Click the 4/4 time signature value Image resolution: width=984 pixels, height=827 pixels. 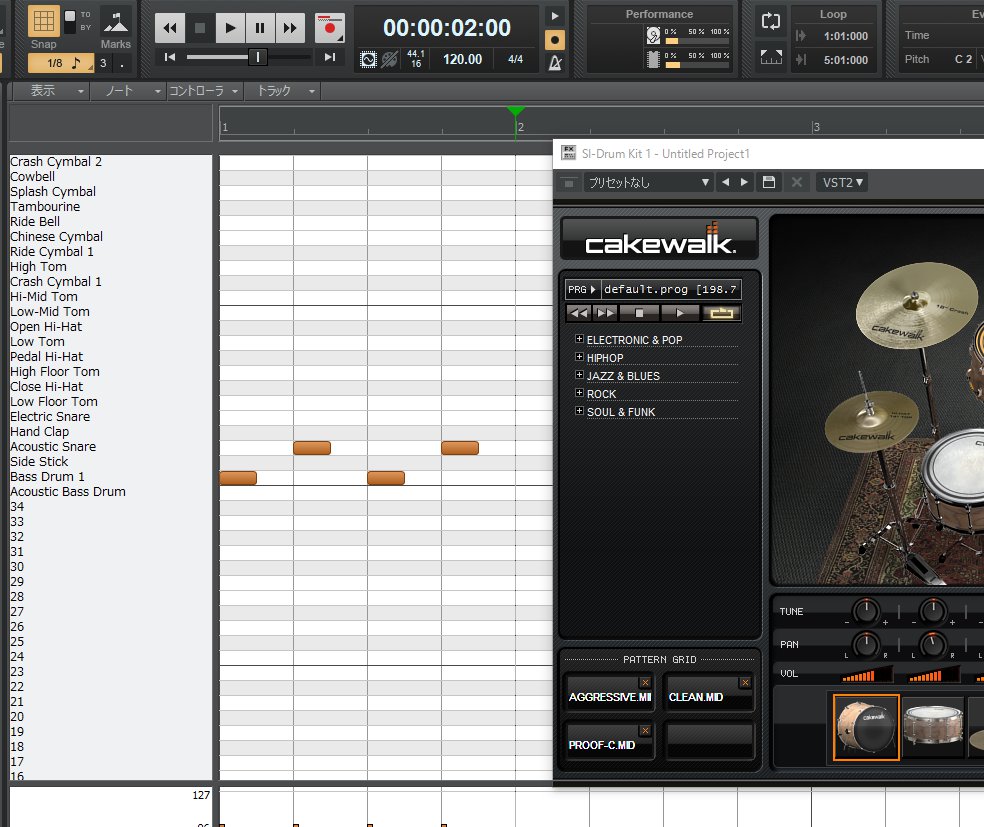tap(515, 59)
